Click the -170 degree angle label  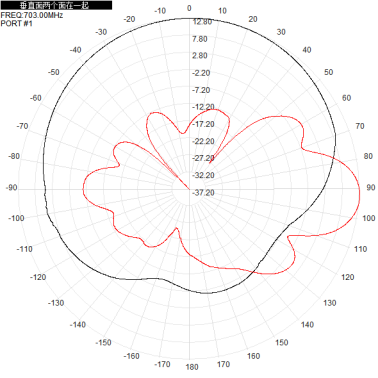pos(162,364)
